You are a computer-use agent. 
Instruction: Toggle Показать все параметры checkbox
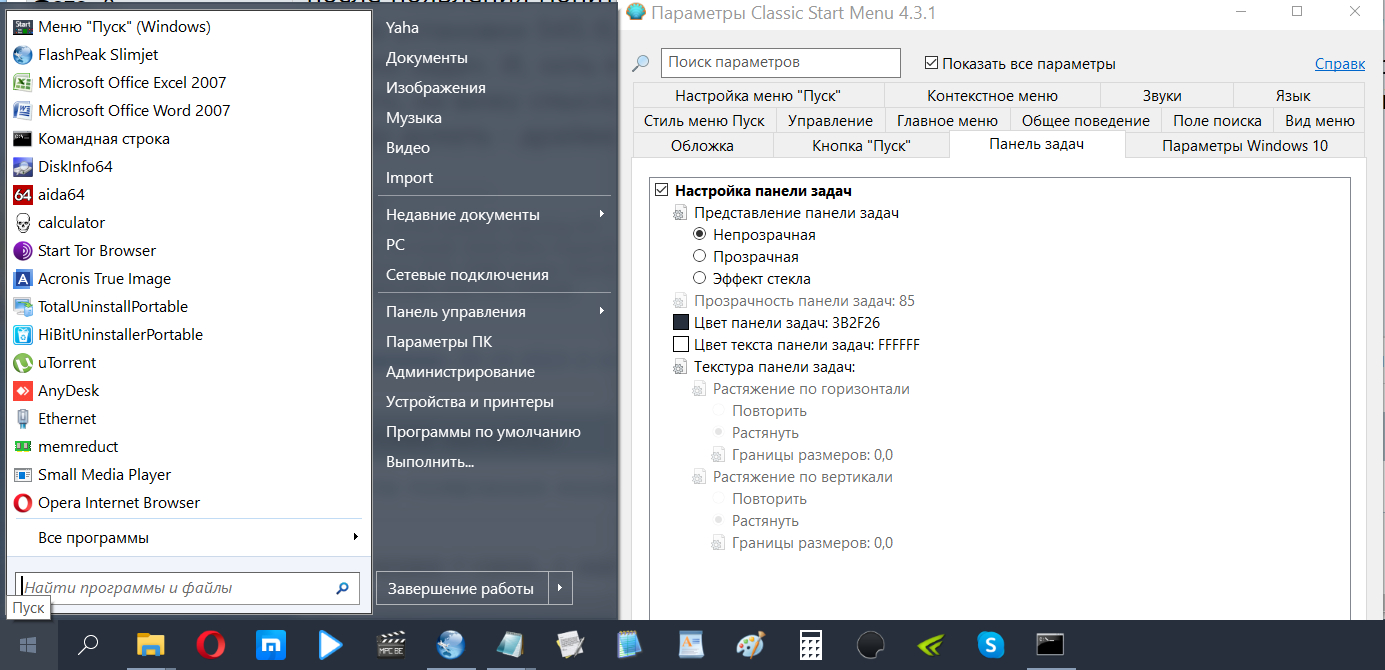pyautogui.click(x=932, y=63)
